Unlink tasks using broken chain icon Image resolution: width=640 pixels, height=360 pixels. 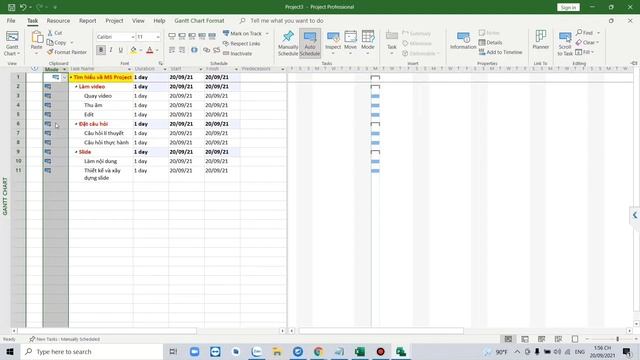(216, 50)
